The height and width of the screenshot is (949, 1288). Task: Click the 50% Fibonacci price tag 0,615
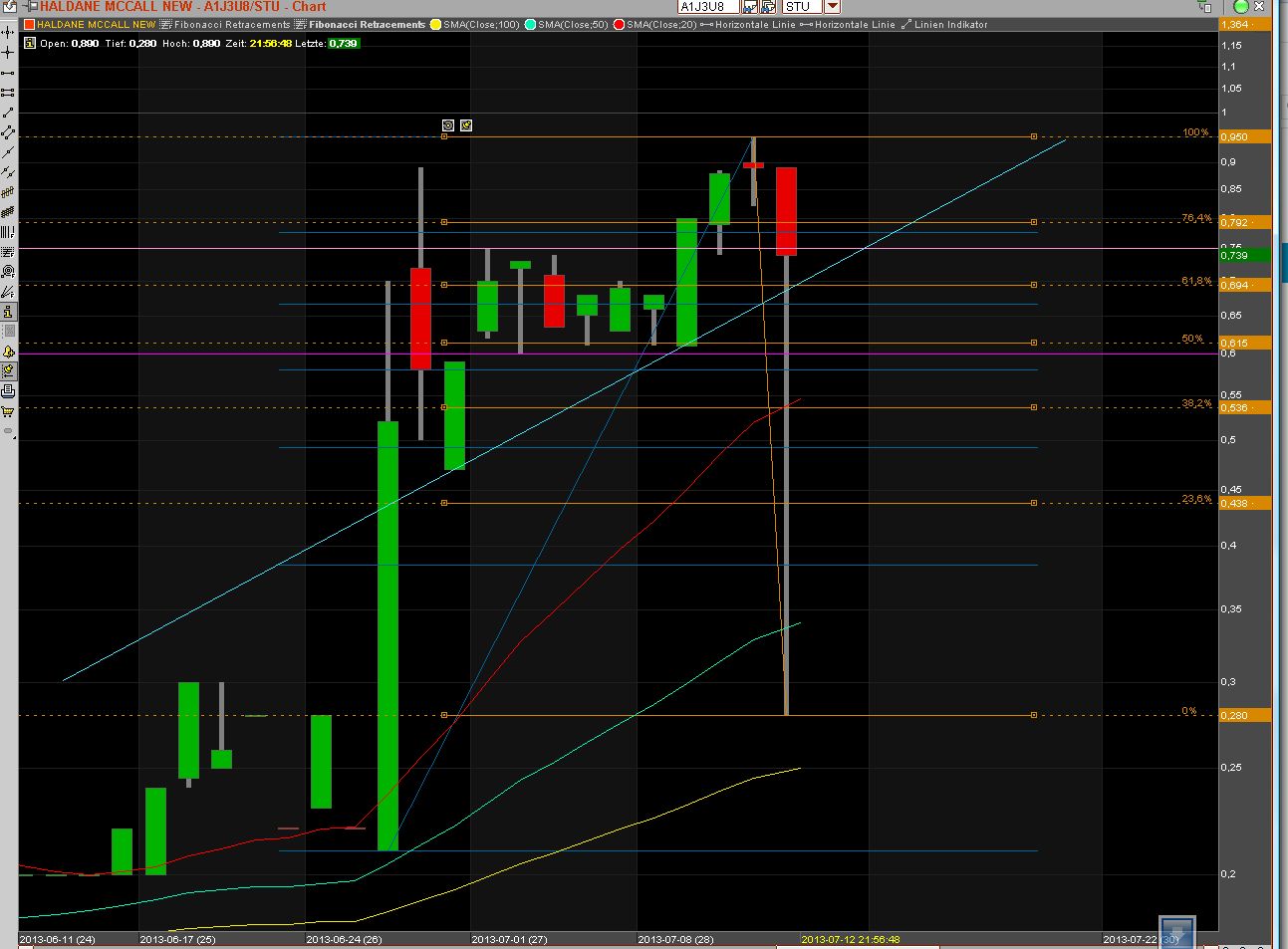pyautogui.click(x=1245, y=343)
